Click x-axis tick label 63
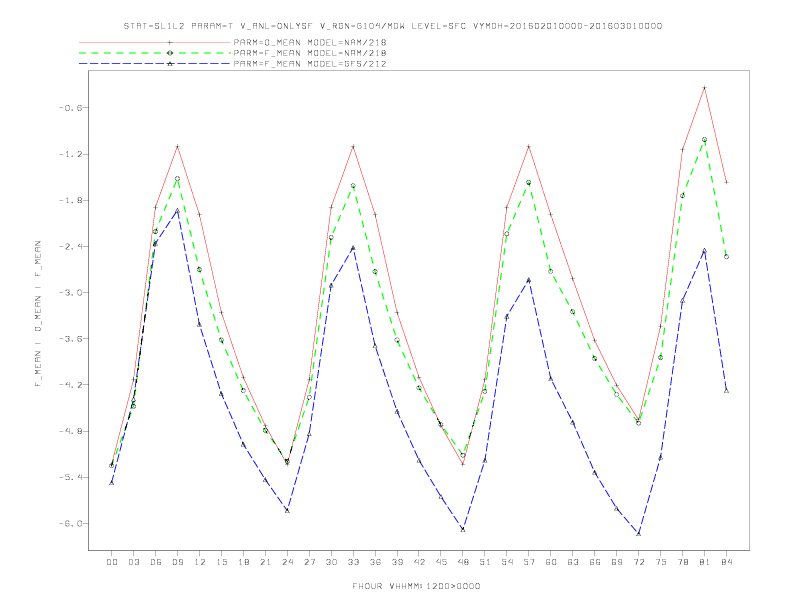Image resolution: width=792 pixels, height=612 pixels. [573, 562]
